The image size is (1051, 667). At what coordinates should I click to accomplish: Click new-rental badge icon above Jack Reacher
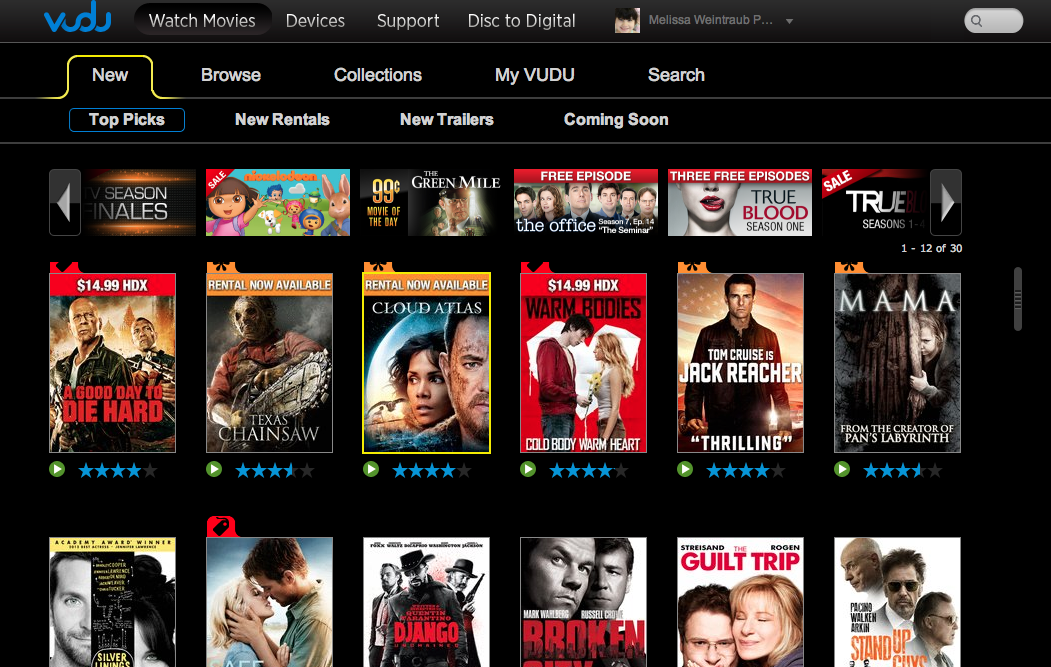(x=693, y=267)
